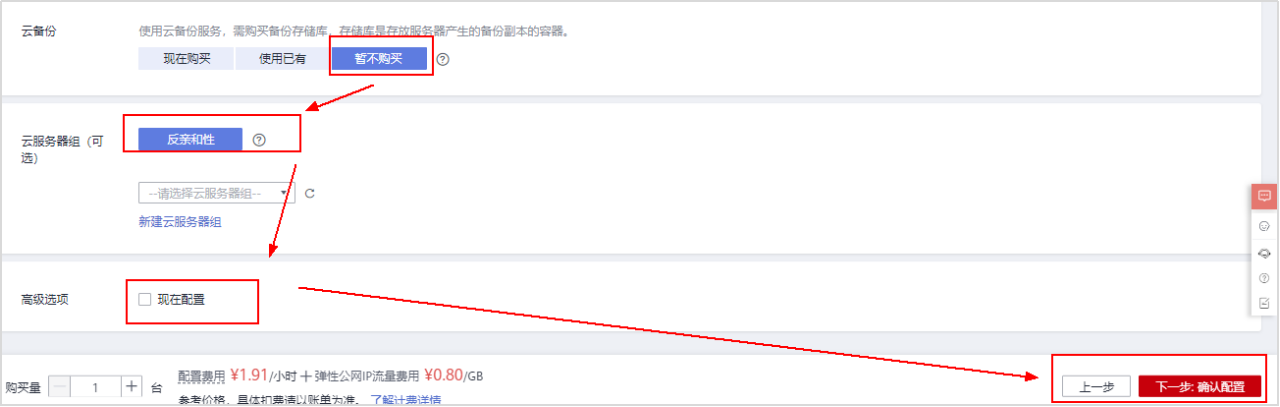Open the edit note sidebar icon
This screenshot has height=407, width=1280.
point(1264,303)
